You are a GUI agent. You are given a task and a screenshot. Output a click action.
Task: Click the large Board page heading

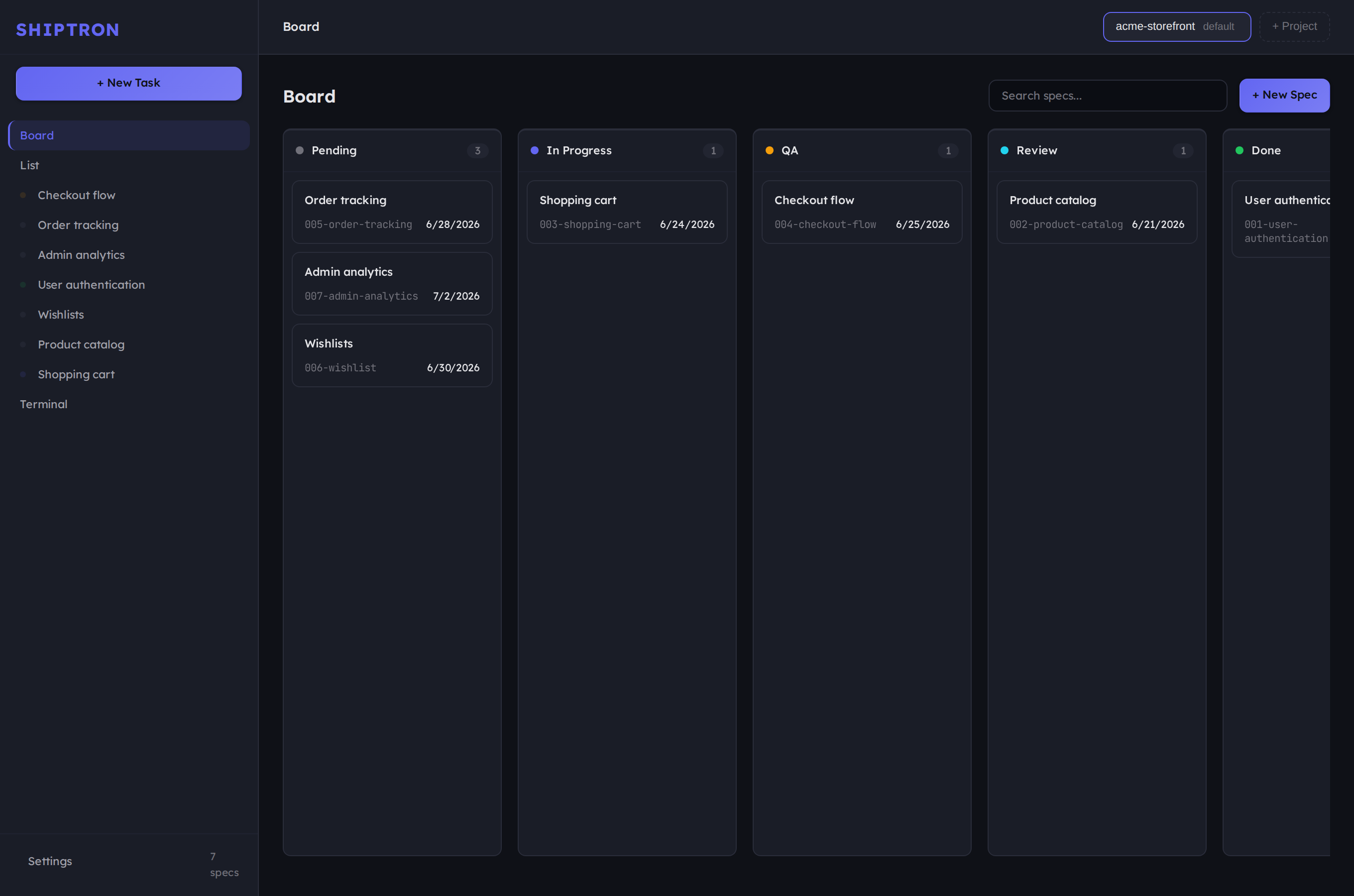[309, 97]
